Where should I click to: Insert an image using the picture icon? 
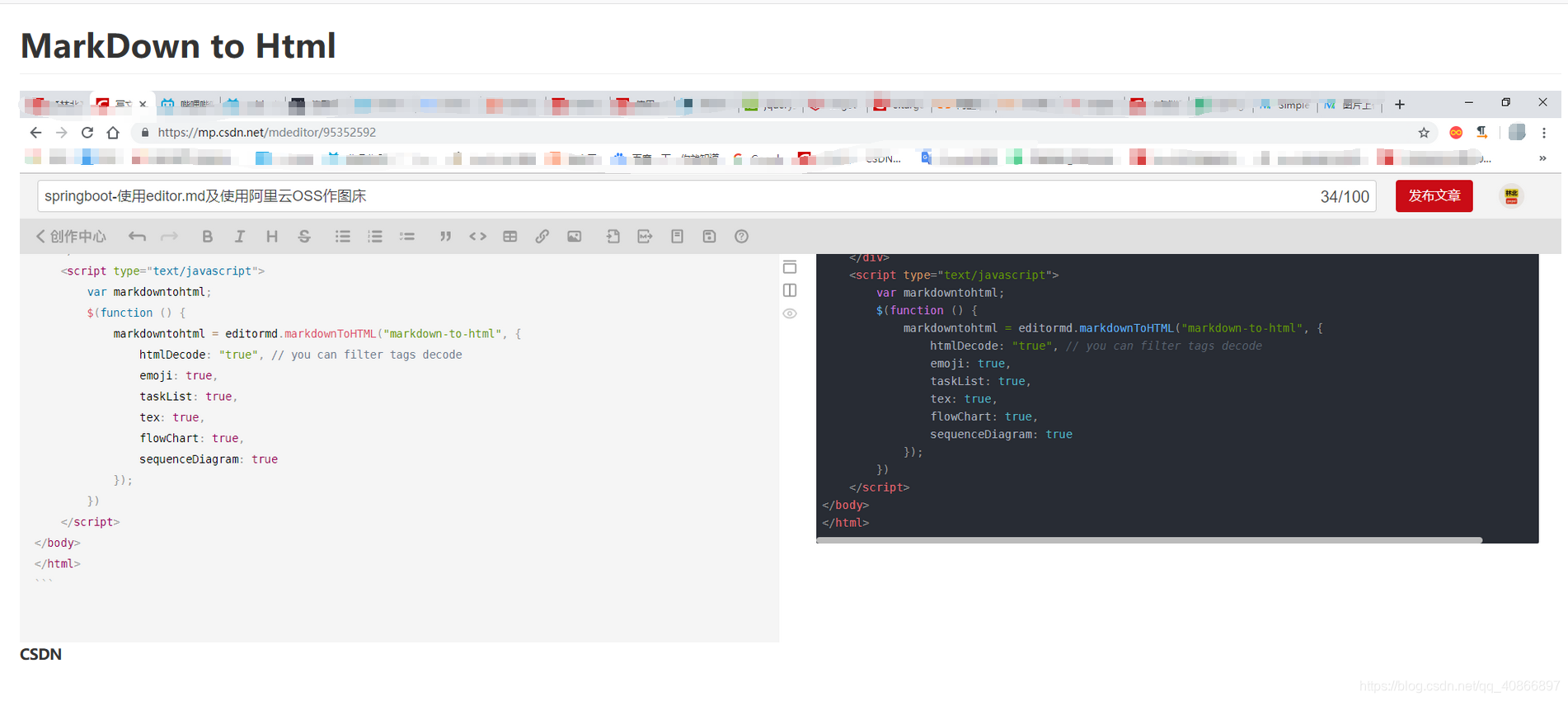[574, 237]
